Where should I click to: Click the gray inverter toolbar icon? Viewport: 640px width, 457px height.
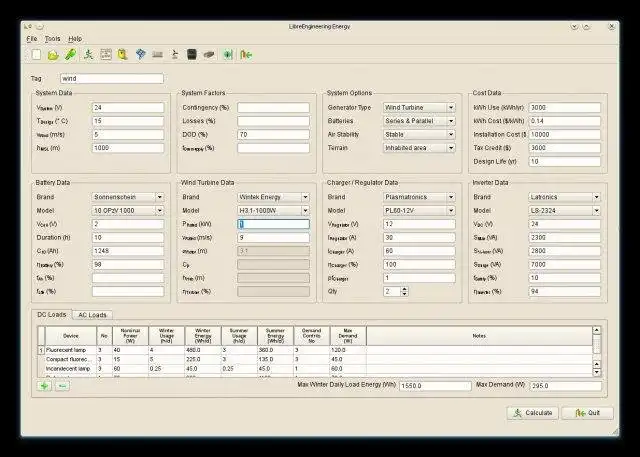pyautogui.click(x=209, y=54)
